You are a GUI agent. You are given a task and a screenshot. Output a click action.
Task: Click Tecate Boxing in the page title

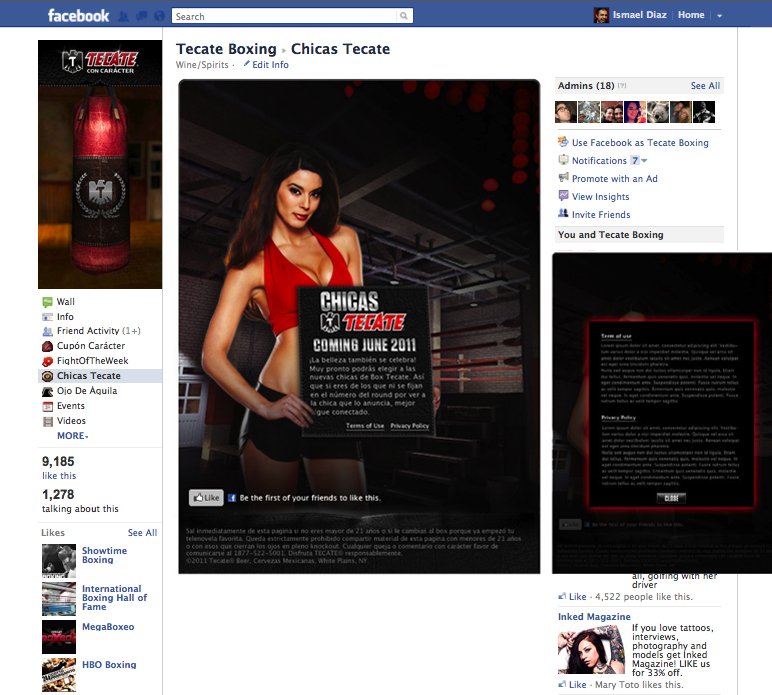tap(226, 49)
